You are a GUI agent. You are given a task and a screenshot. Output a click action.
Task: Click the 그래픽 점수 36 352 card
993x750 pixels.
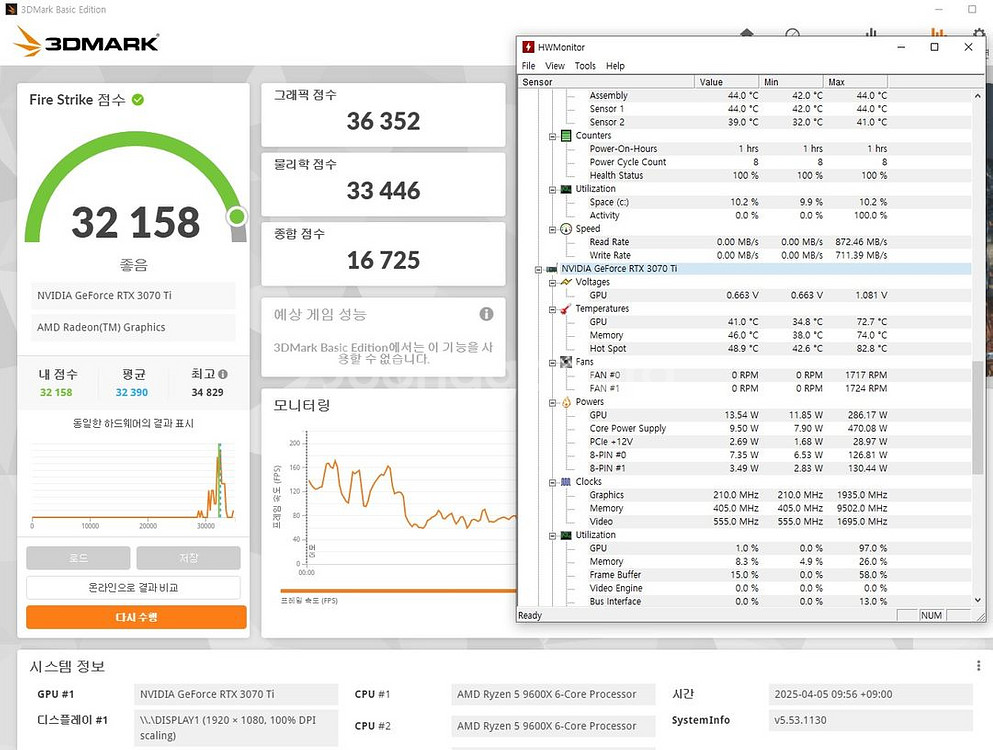click(383, 115)
